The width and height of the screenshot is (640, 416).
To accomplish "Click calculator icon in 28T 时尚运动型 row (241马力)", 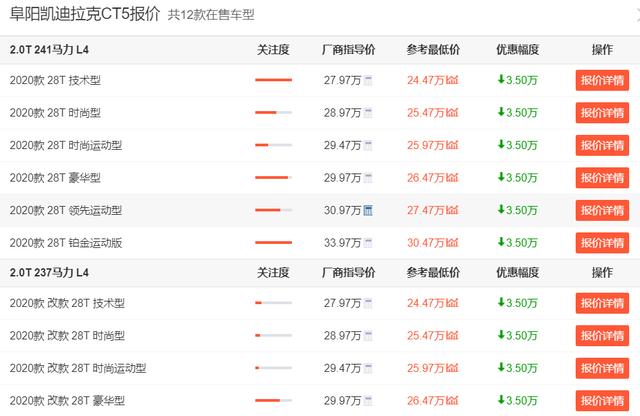I will pyautogui.click(x=368, y=145).
